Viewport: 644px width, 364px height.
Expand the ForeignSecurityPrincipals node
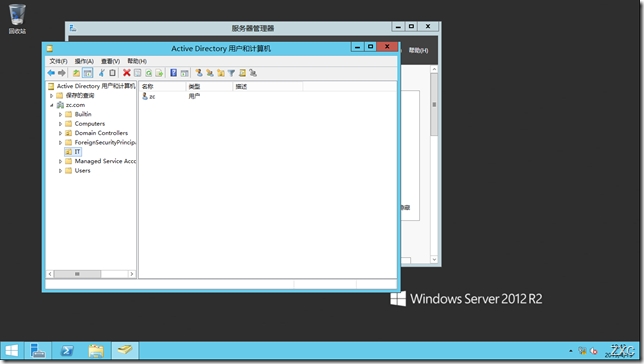60,143
